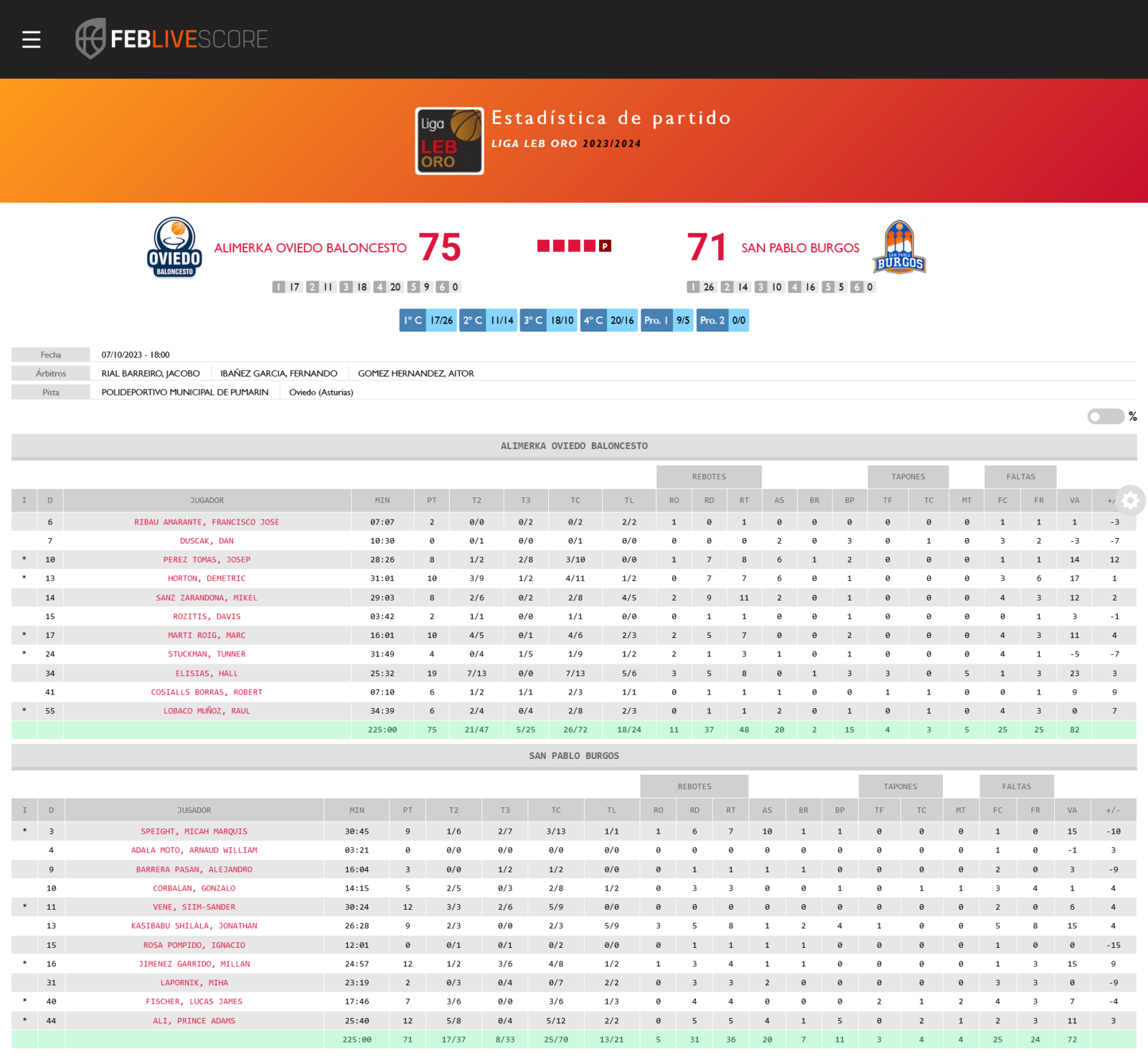Open player Stuckman, Tunner
This screenshot has width=1148, height=1064.
[x=207, y=654]
